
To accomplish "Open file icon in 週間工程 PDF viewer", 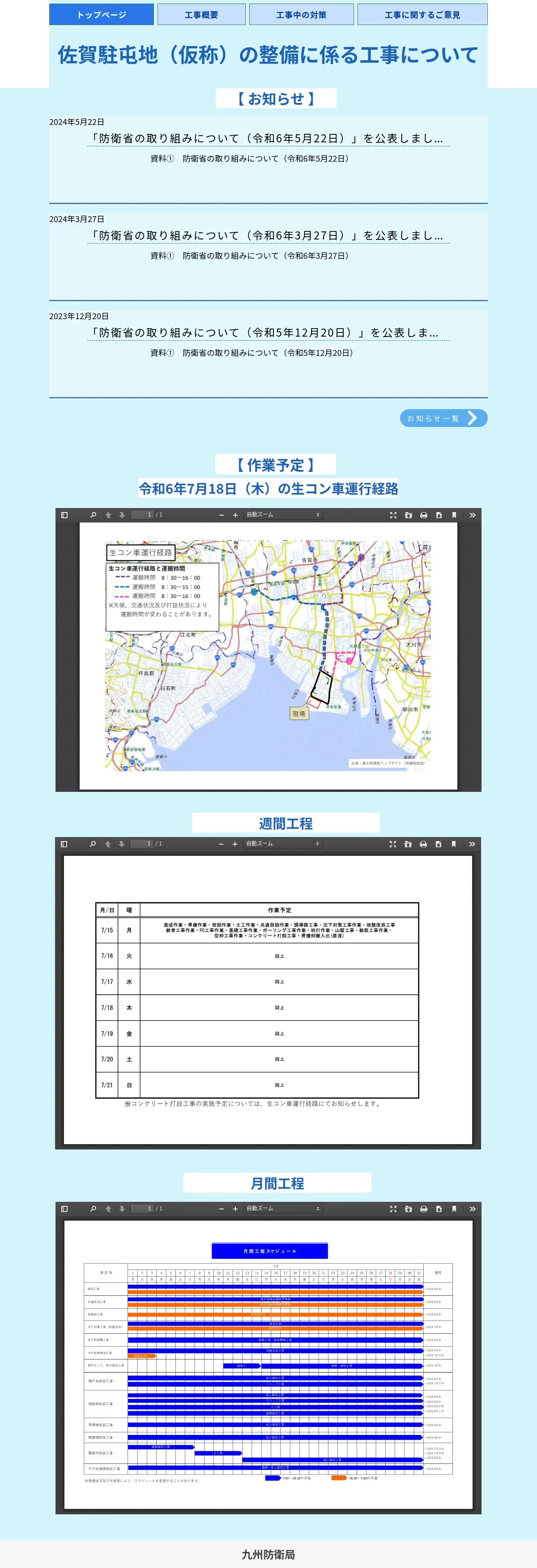I will click(x=408, y=844).
